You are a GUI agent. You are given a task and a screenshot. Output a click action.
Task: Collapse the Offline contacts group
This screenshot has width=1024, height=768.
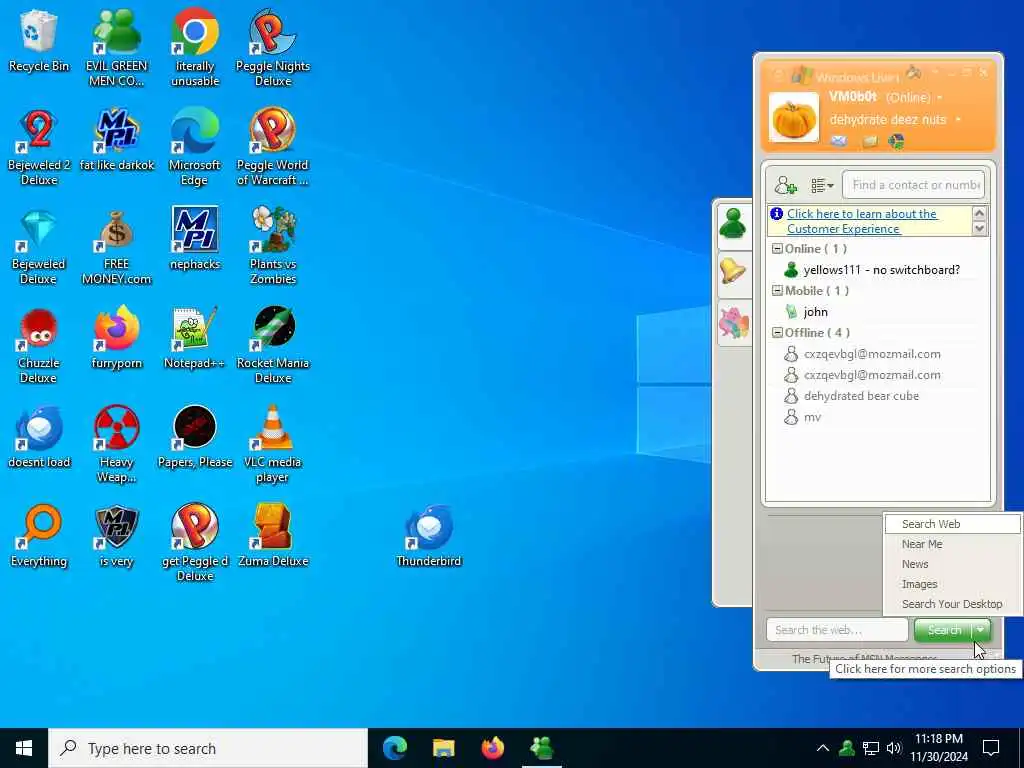pos(777,332)
